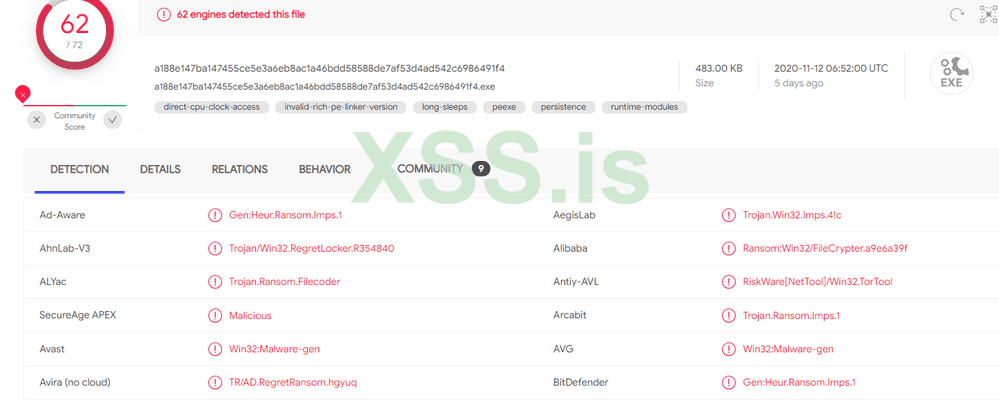
Task: Click the alert icon in BitDefender row
Action: pos(728,383)
